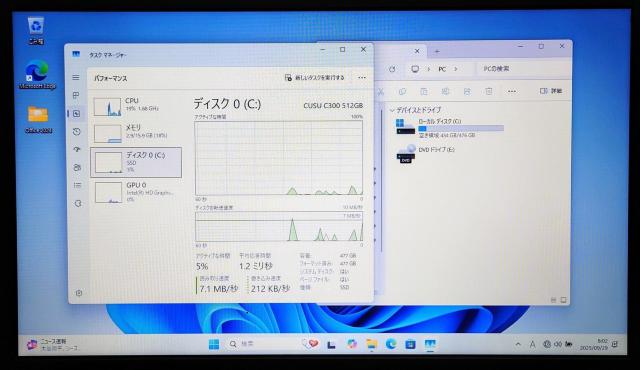Screen dimensions: 640x370
Task: Click the Cut icon in File Explorer toolbar
Action: [x=381, y=92]
